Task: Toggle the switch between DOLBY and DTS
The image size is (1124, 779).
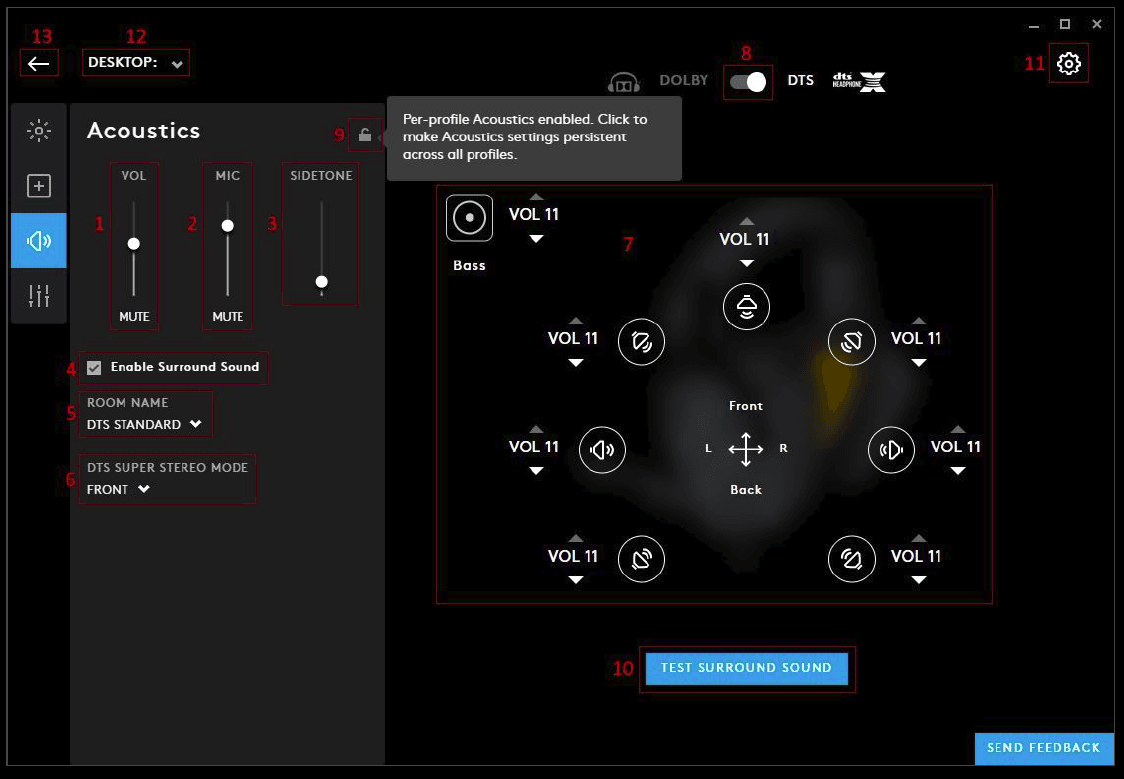Action: click(x=747, y=81)
